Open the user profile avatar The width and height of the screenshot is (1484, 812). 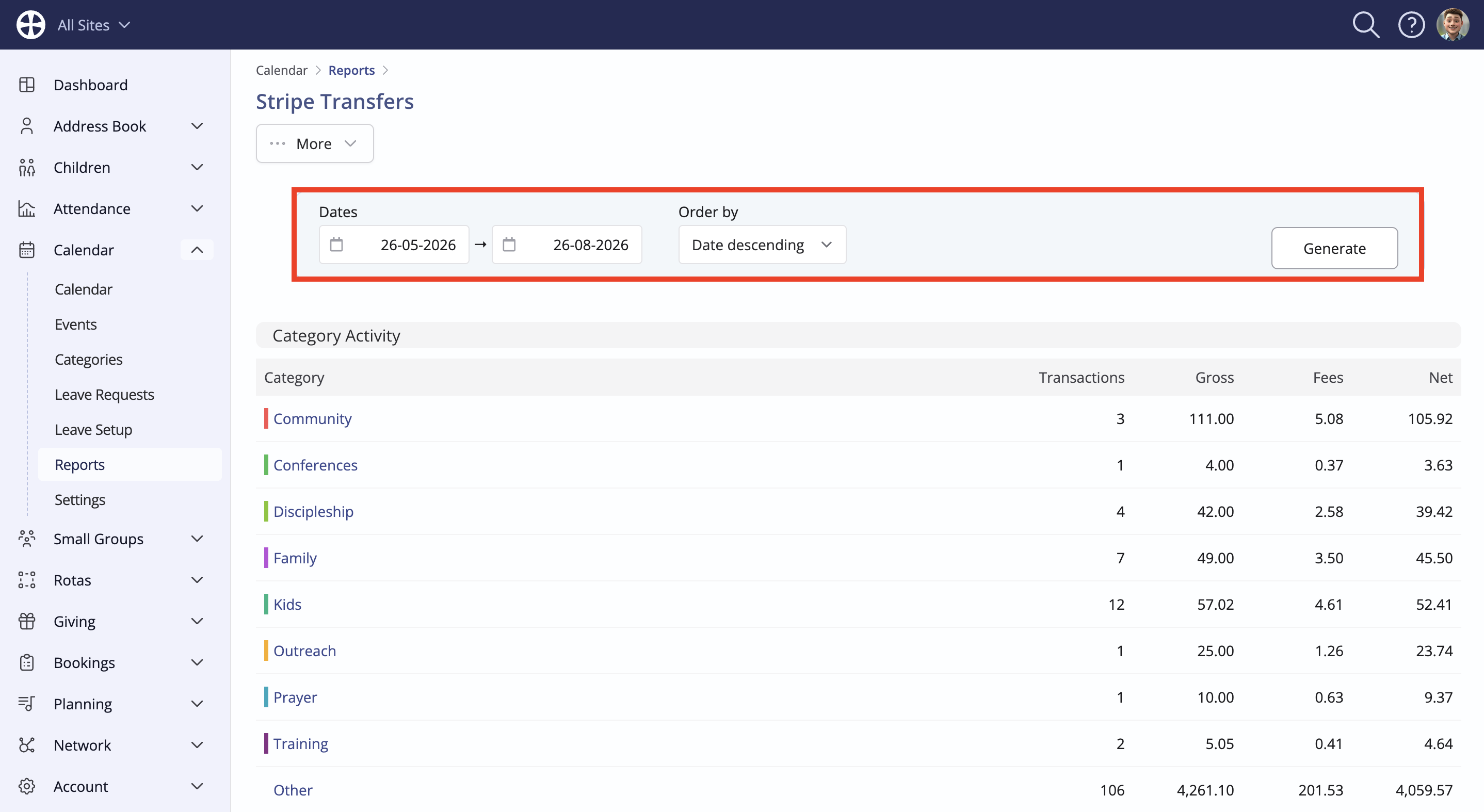tap(1453, 25)
